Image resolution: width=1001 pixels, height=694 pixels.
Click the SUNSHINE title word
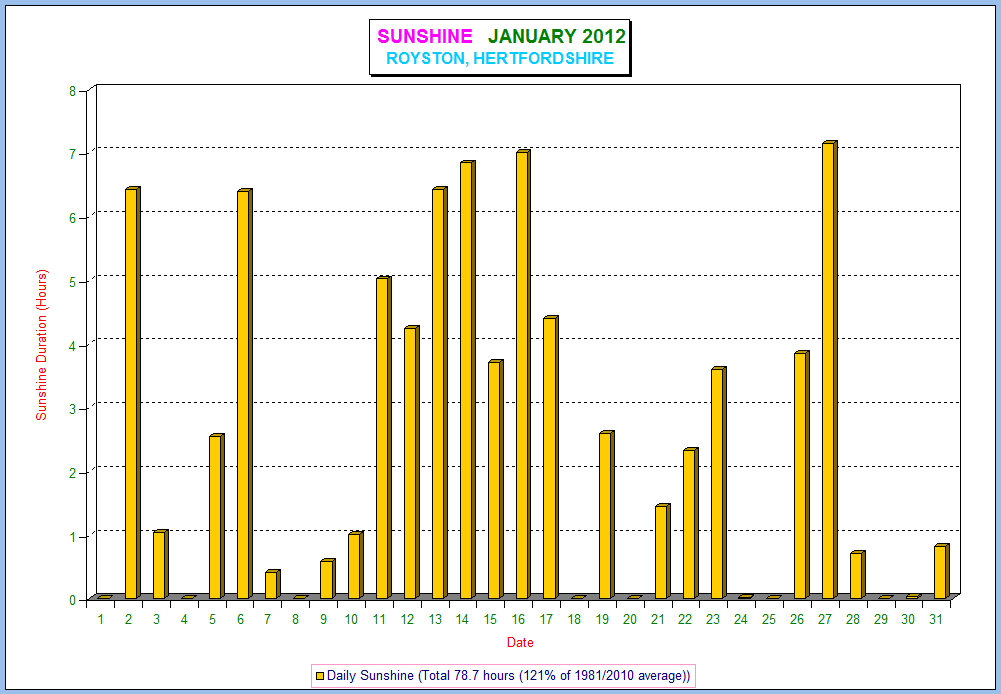(x=425, y=36)
